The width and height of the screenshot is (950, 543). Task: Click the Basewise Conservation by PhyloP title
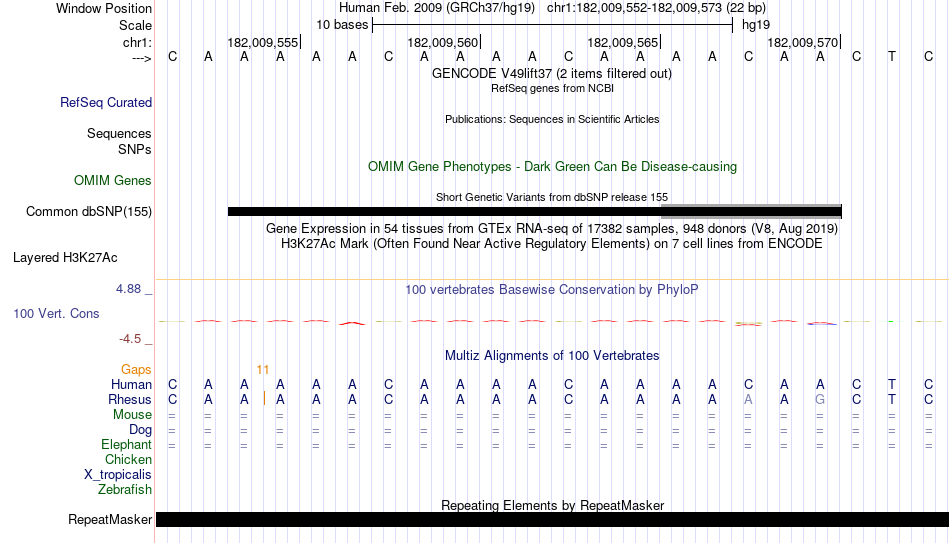[551, 290]
